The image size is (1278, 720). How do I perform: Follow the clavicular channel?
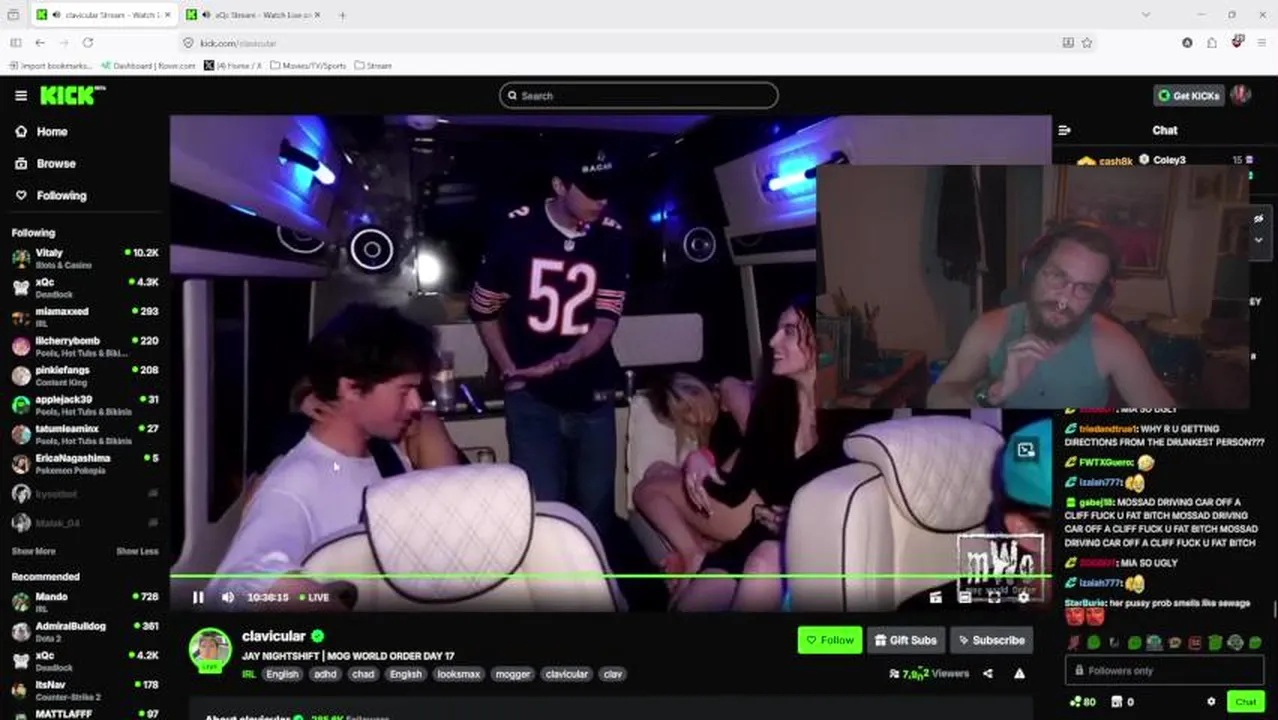tap(830, 640)
